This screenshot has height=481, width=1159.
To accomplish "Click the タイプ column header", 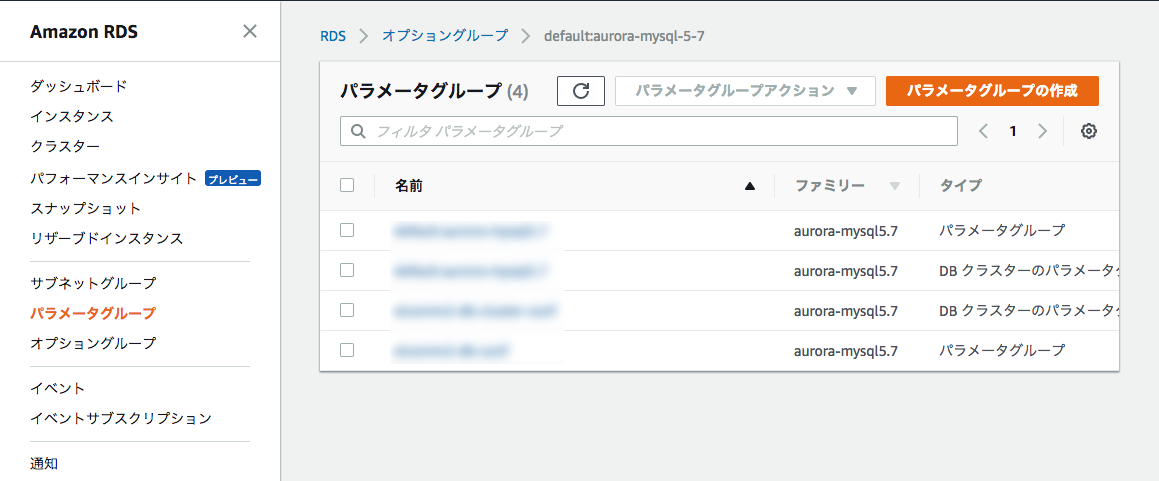I will [961, 186].
